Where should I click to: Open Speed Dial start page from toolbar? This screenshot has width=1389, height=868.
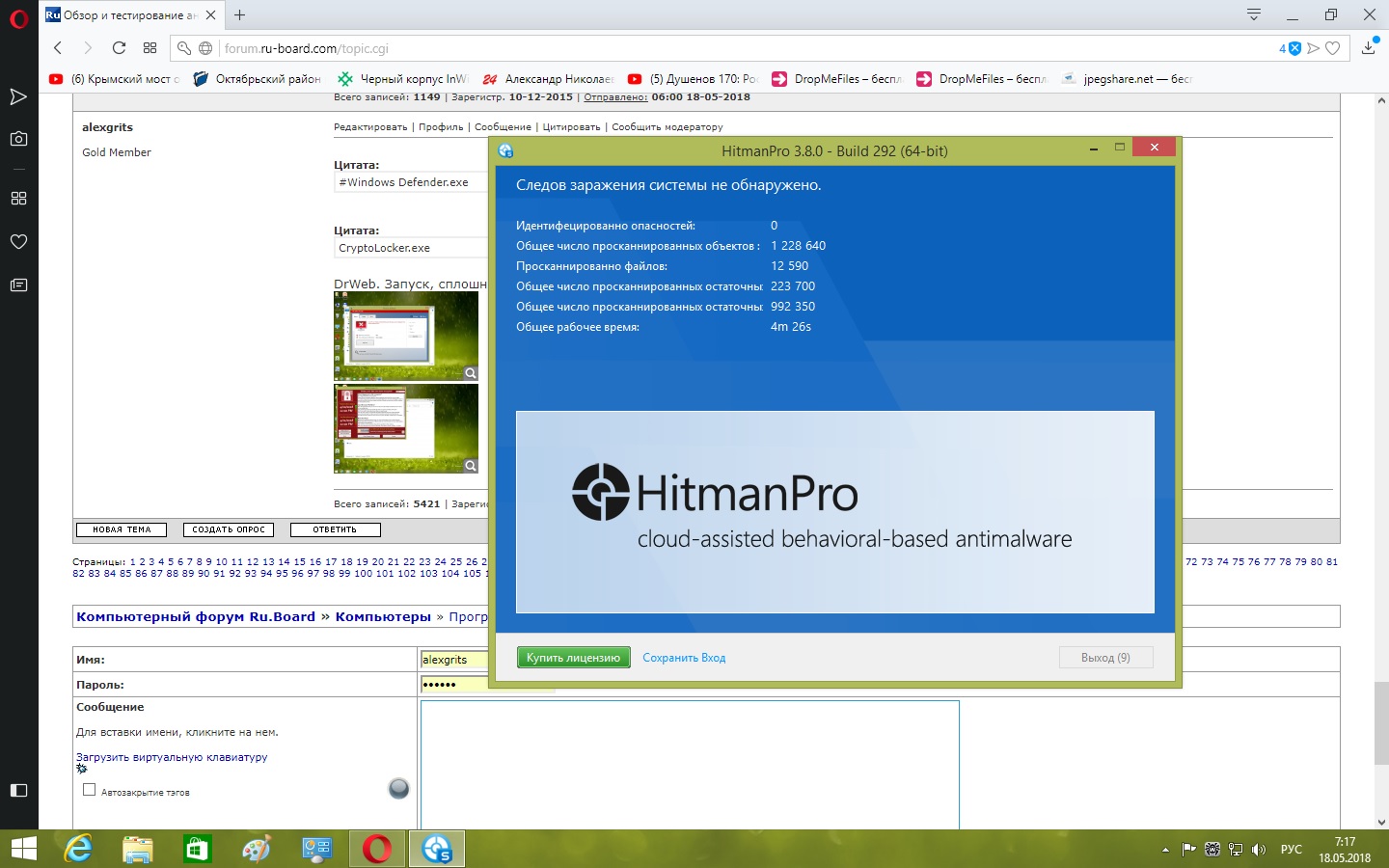(x=150, y=48)
